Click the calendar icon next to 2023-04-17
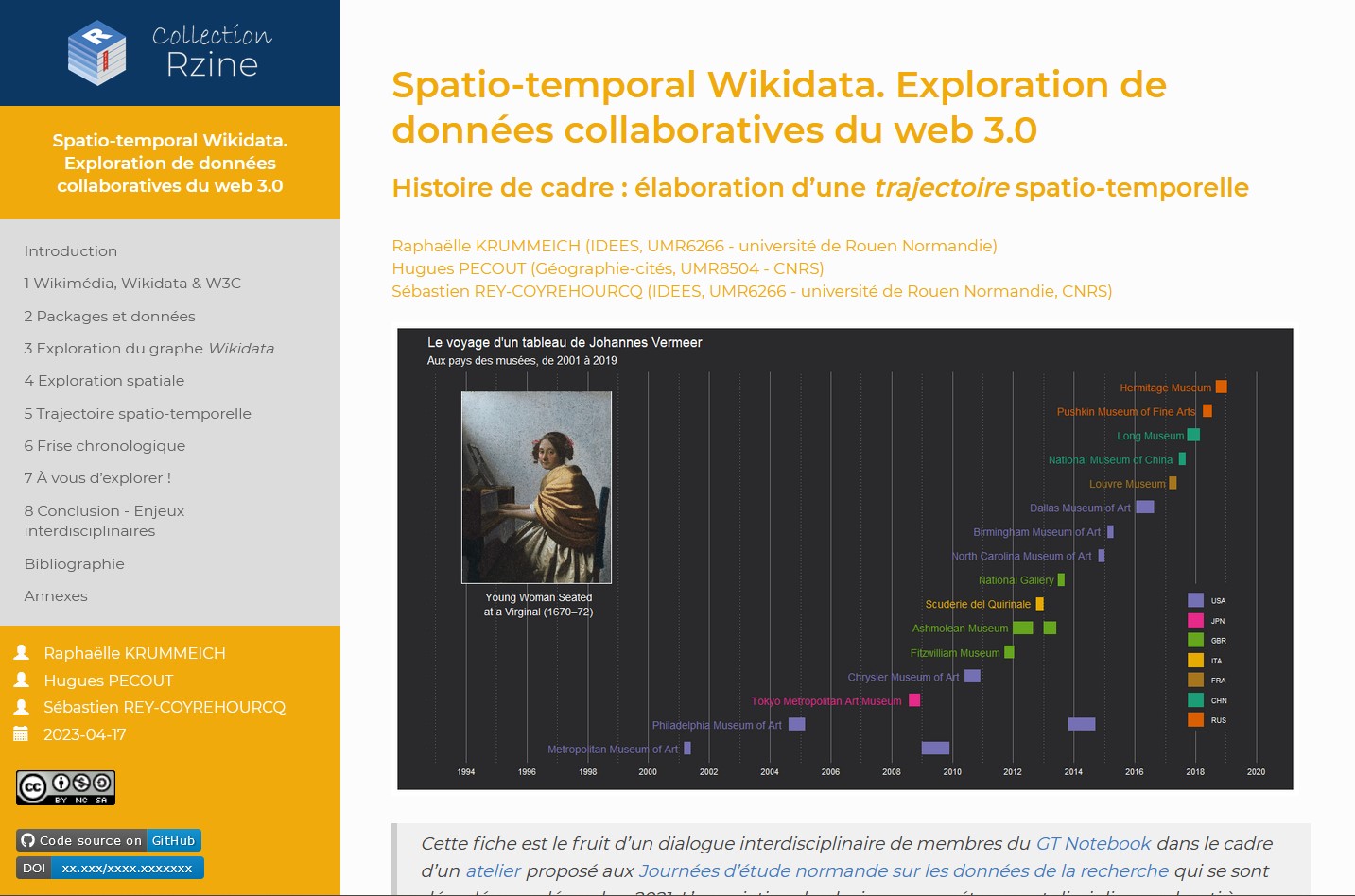Viewport: 1355px width, 896px height. coord(22,733)
